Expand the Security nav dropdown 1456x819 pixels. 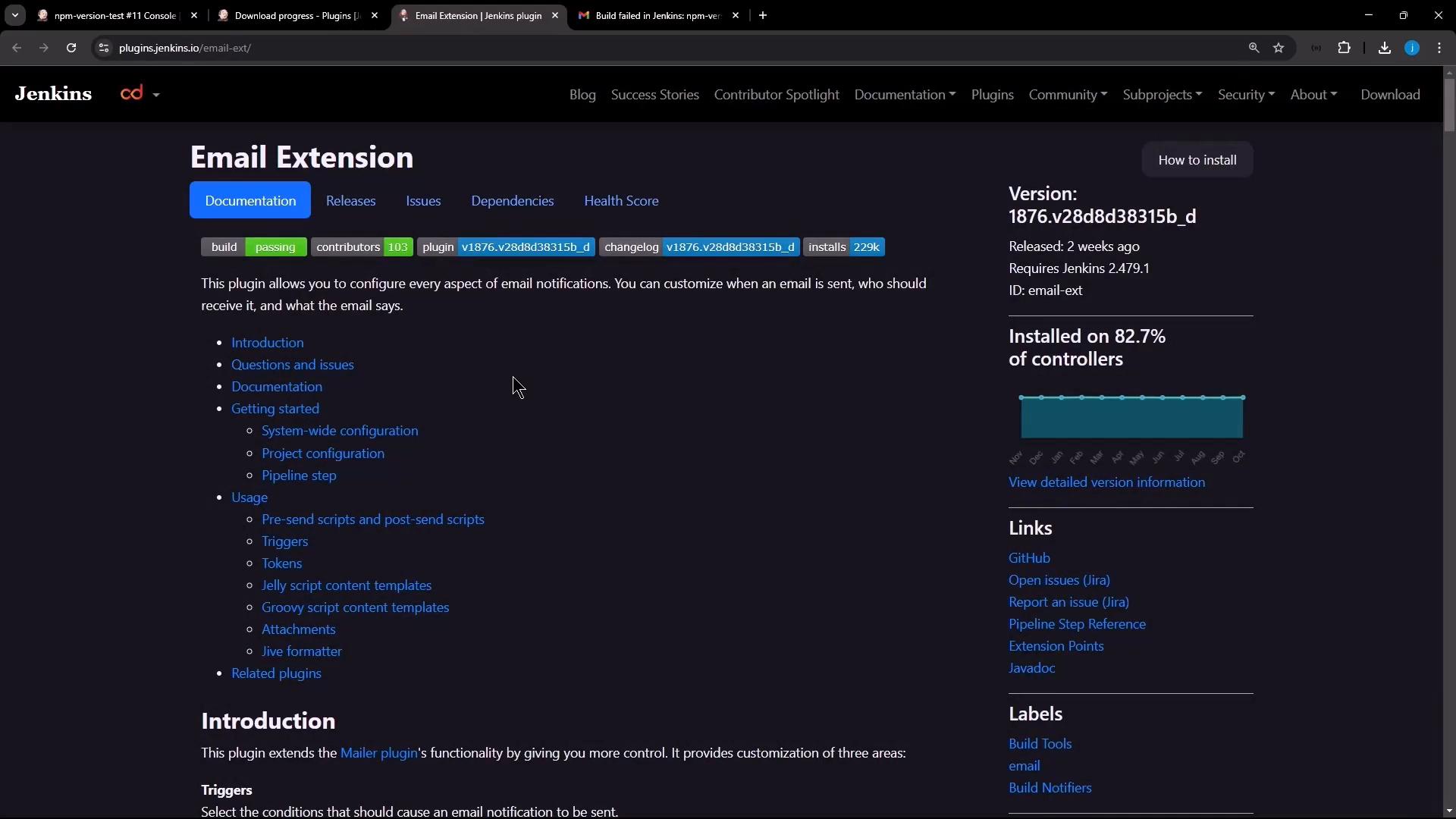pos(1246,95)
